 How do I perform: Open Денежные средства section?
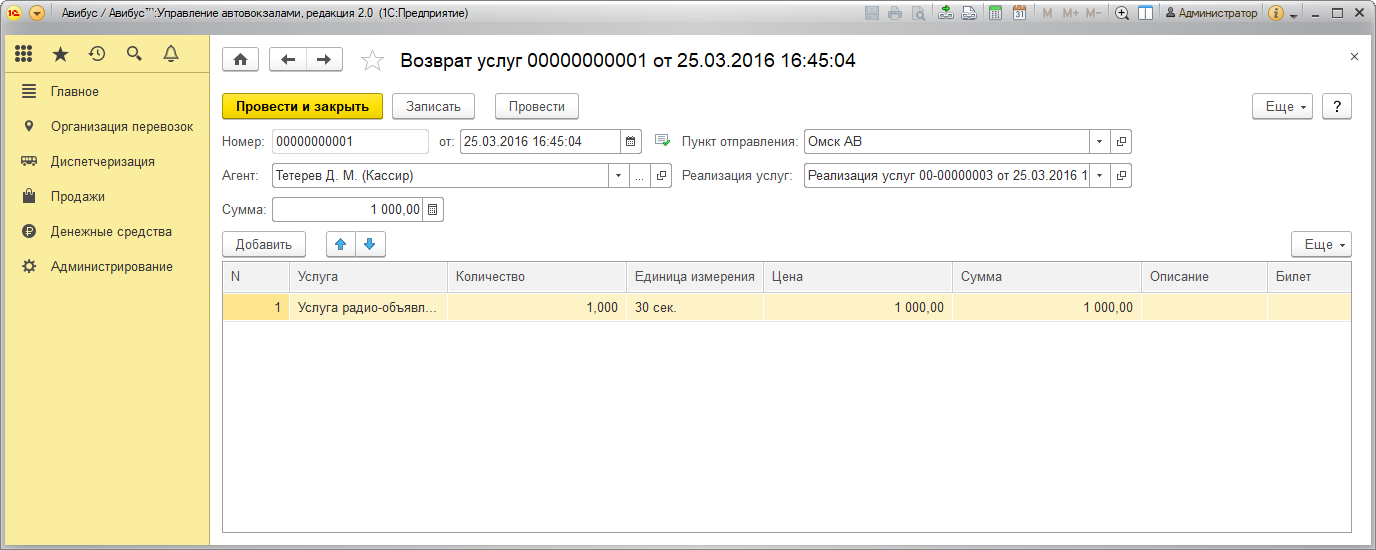111,232
